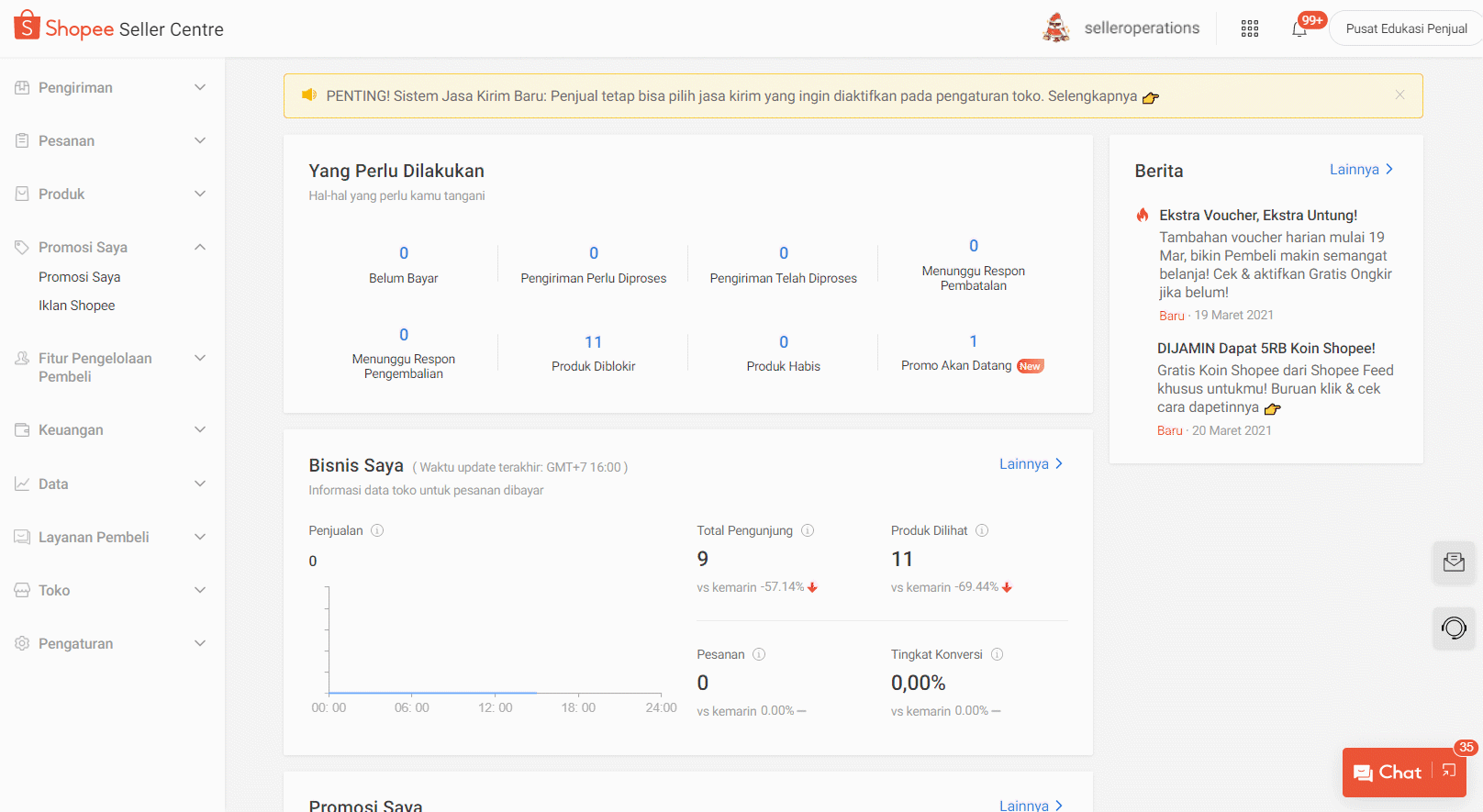The image size is (1483, 812).
Task: Click Lainnya link in Berita panel
Action: 1361,170
